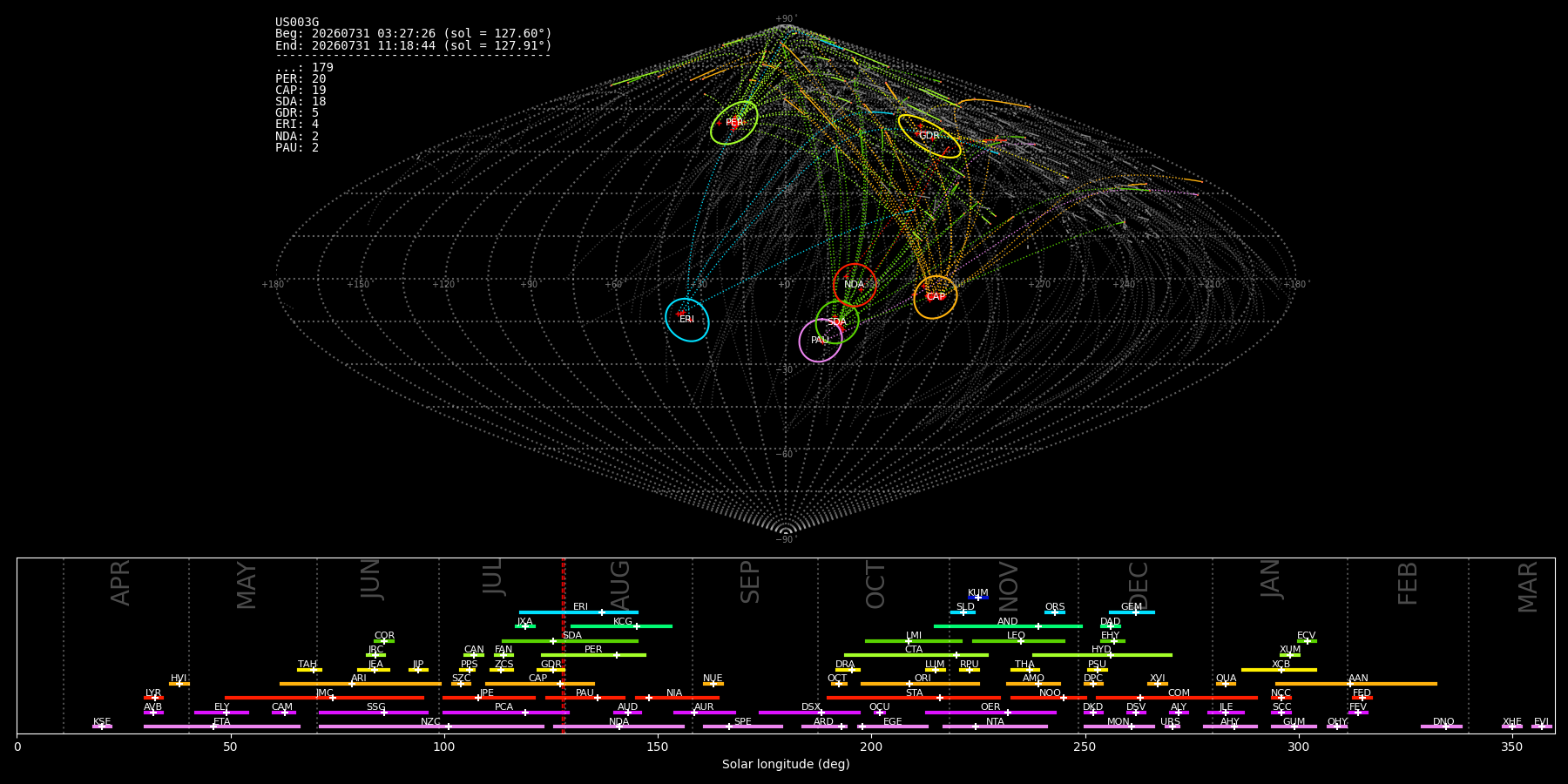Select the NDA red radiant circle

[x=855, y=285]
